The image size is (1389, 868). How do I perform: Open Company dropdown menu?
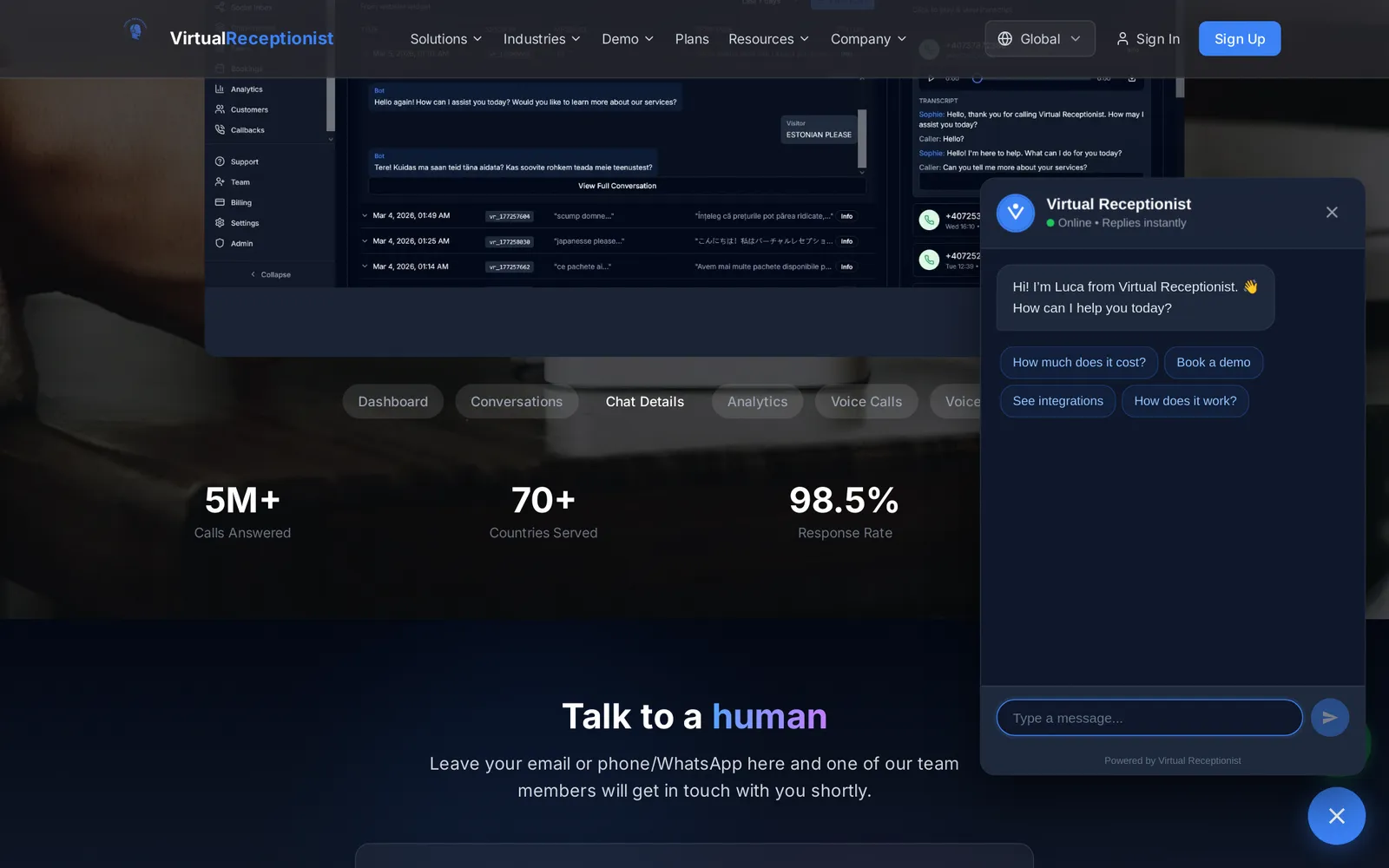pyautogui.click(x=868, y=39)
